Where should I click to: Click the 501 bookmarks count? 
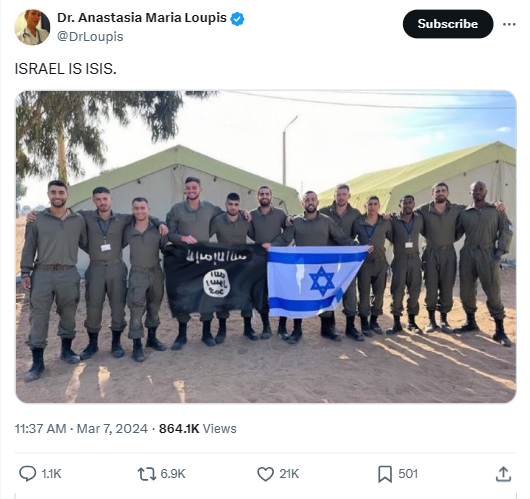click(408, 474)
